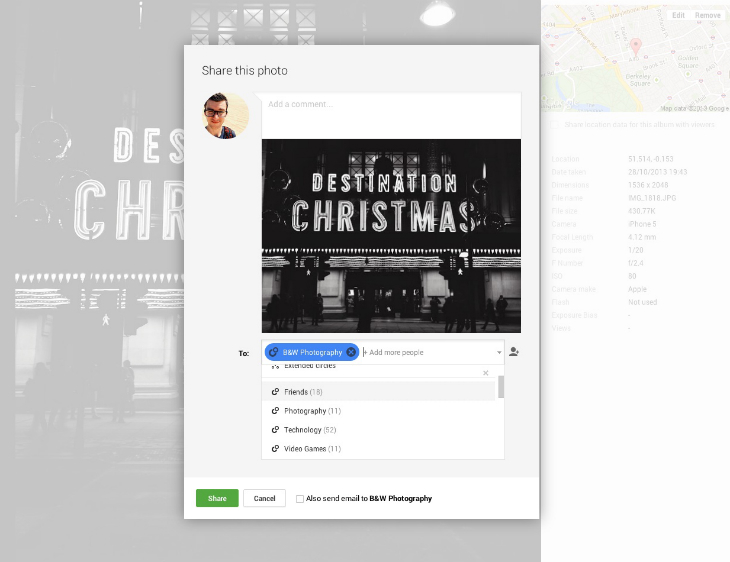The height and width of the screenshot is (562, 730).
Task: Choose the Video Games (11) circle
Action: click(379, 449)
